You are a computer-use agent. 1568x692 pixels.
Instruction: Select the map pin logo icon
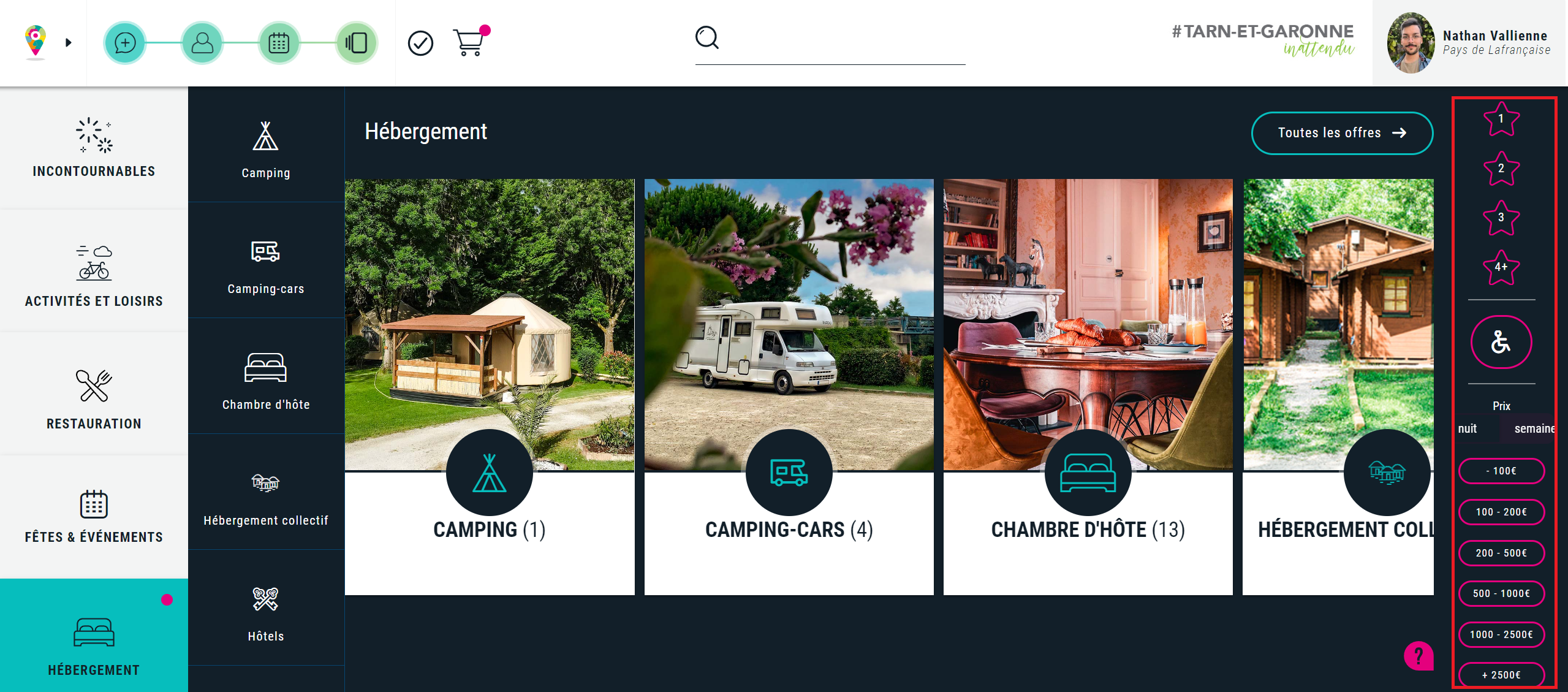36,42
